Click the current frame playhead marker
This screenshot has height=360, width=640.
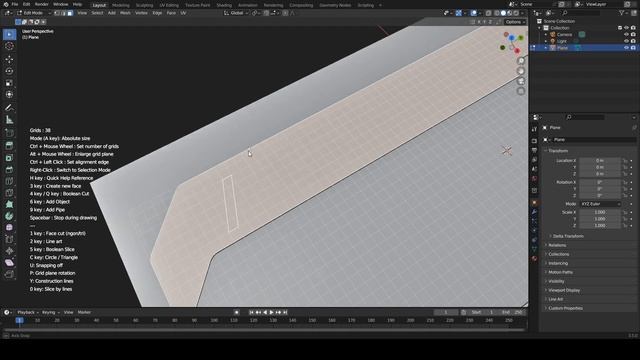point(19,320)
